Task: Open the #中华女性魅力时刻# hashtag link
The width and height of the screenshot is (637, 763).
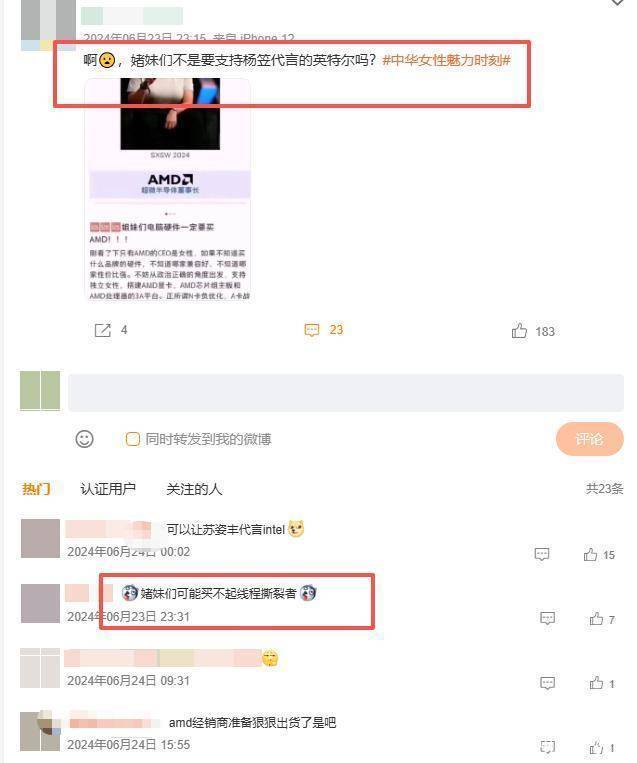Action: (446, 60)
